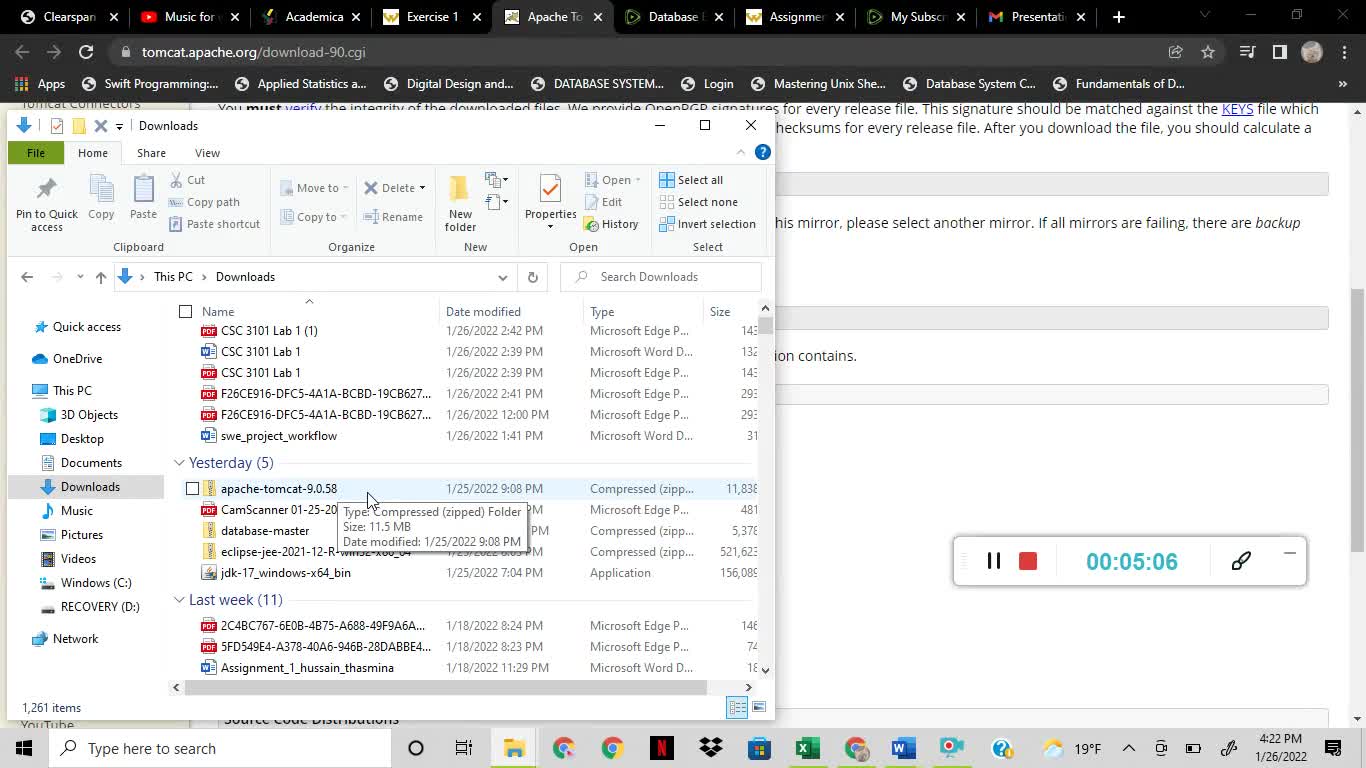Click the file list vertical scrollbar
This screenshot has height=768, width=1366.
click(765, 326)
